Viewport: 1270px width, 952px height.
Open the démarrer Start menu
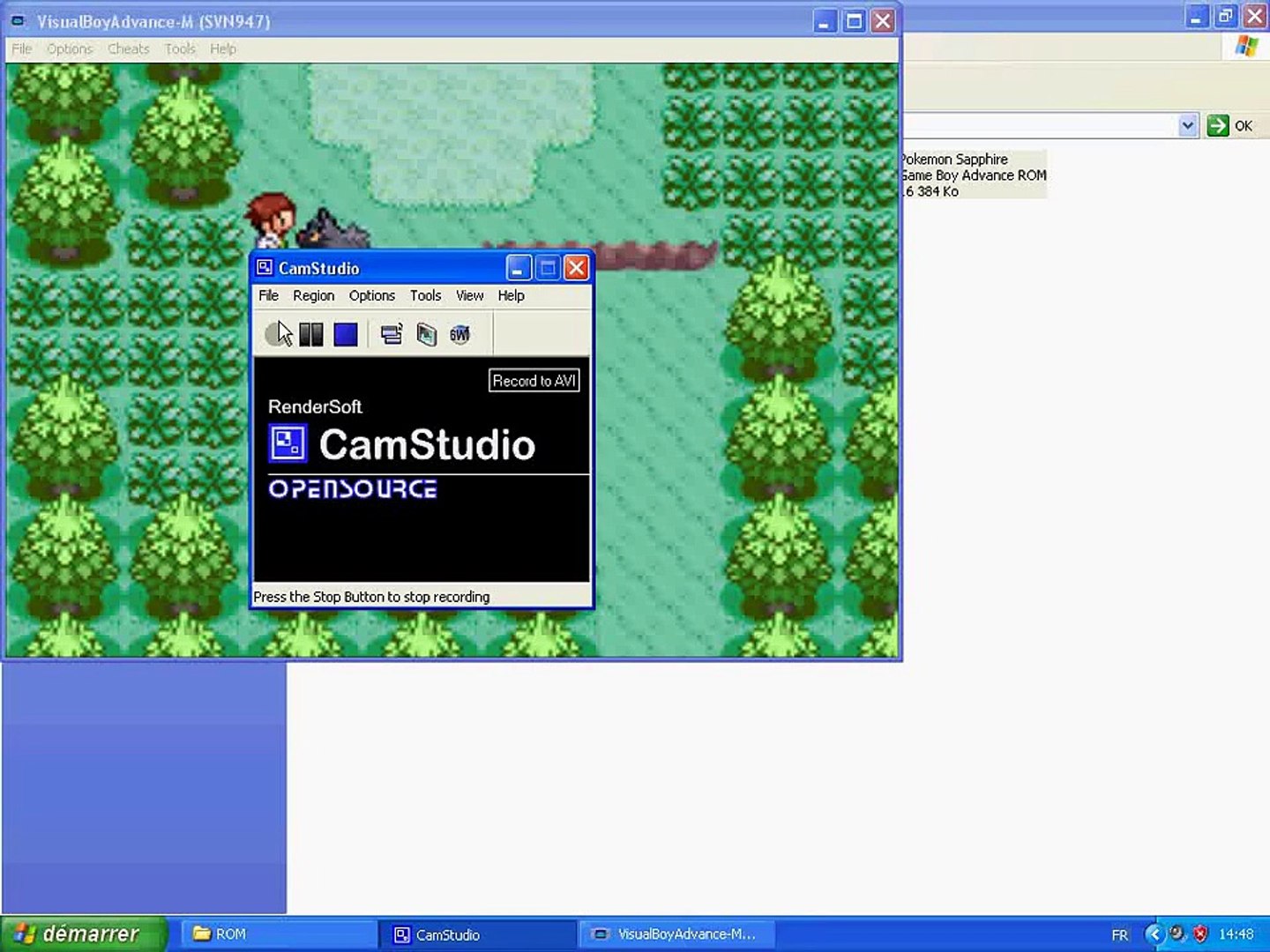84,933
